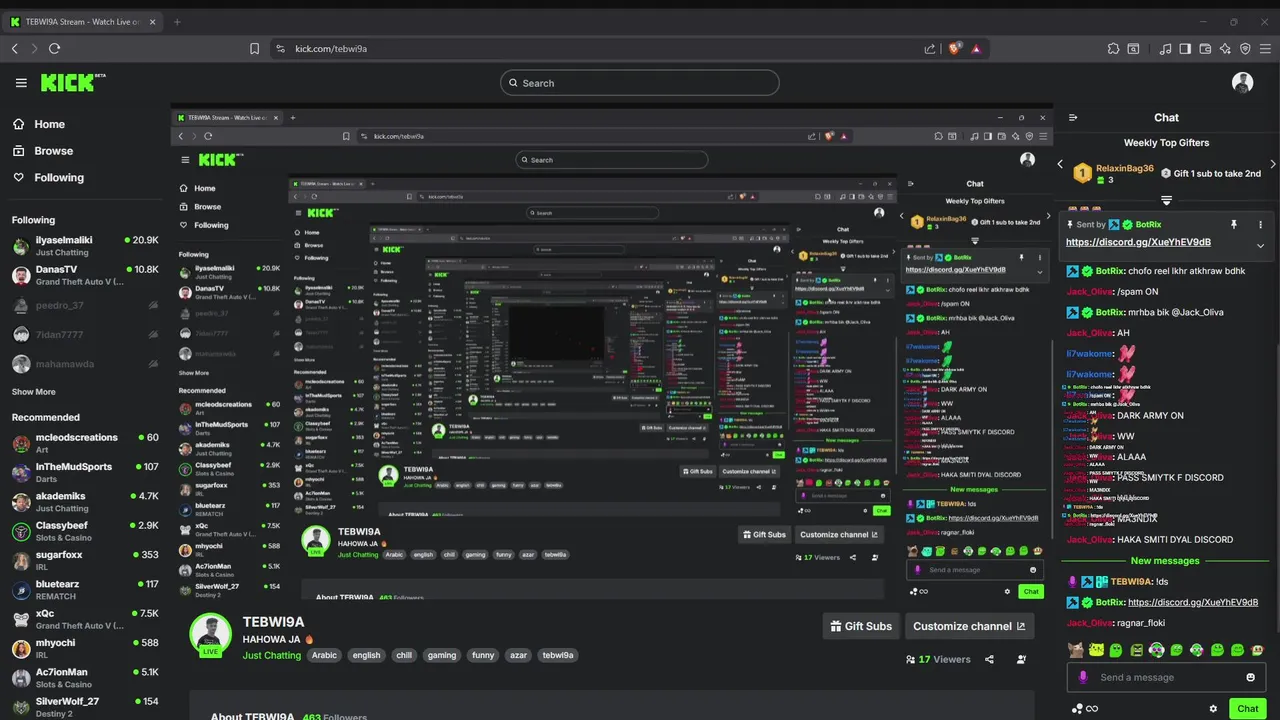This screenshot has height=720, width=1280.
Task: Select the Arabic tag
Action: (324, 655)
